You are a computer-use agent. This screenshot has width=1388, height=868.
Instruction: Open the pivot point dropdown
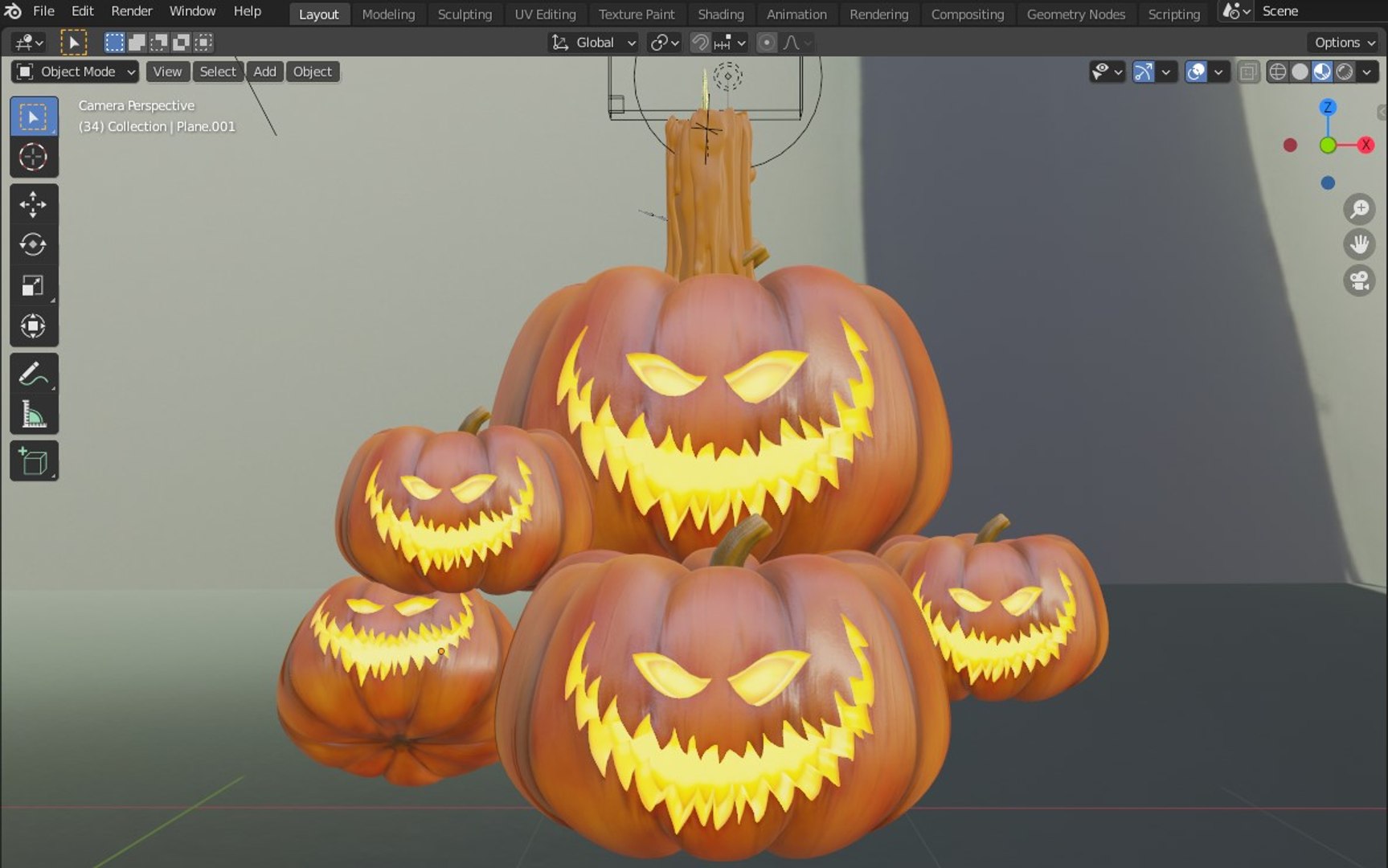(x=665, y=43)
